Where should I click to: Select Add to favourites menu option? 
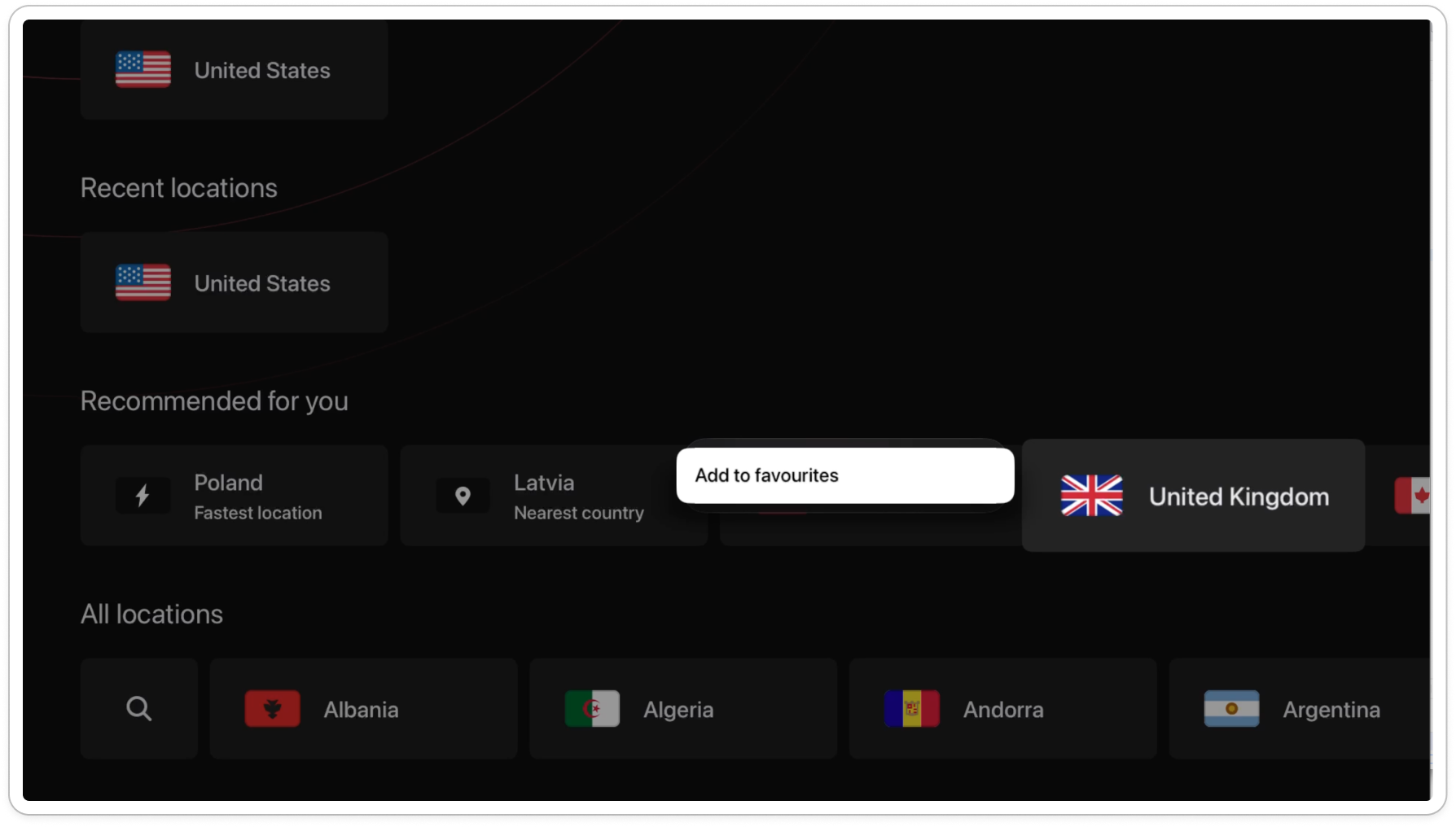tap(845, 475)
